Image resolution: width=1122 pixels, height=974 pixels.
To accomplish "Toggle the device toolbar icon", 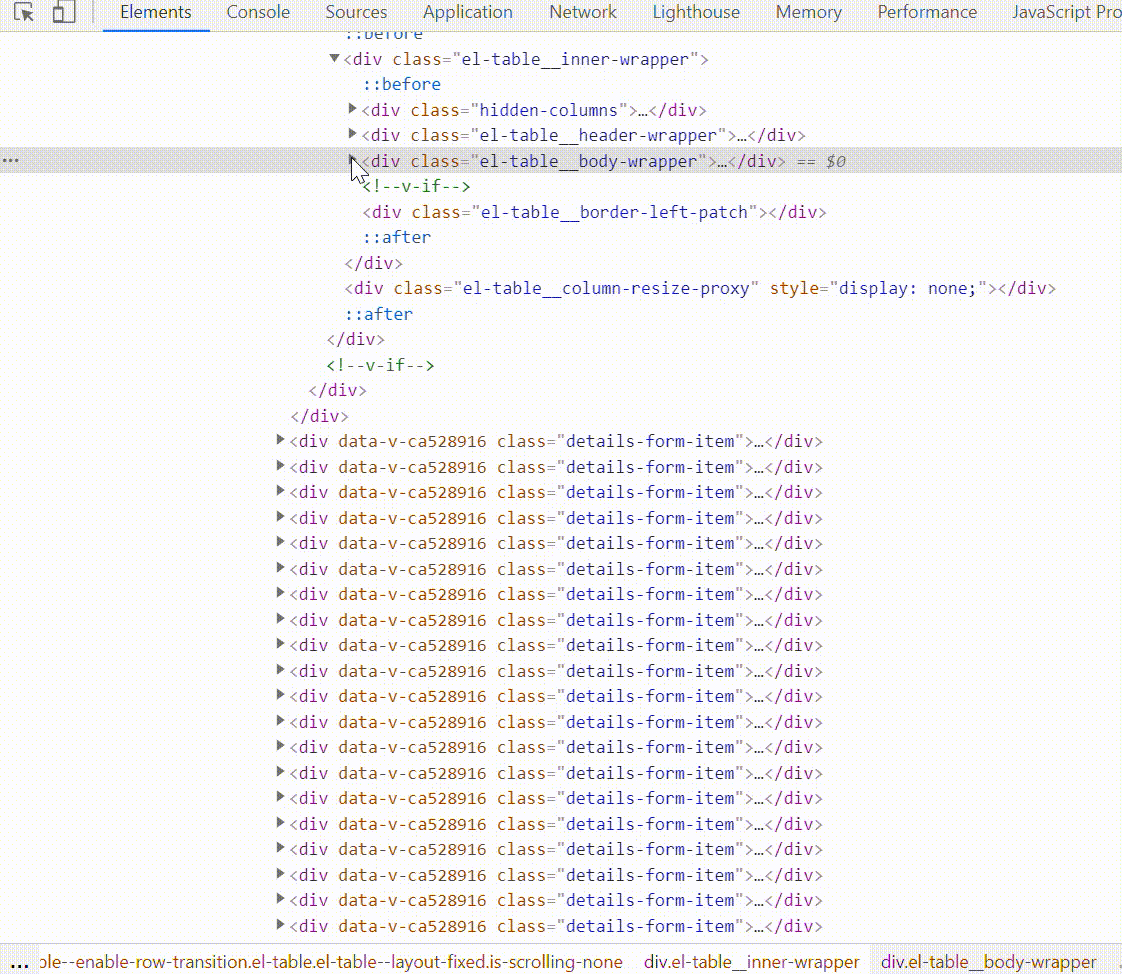I will tap(62, 13).
